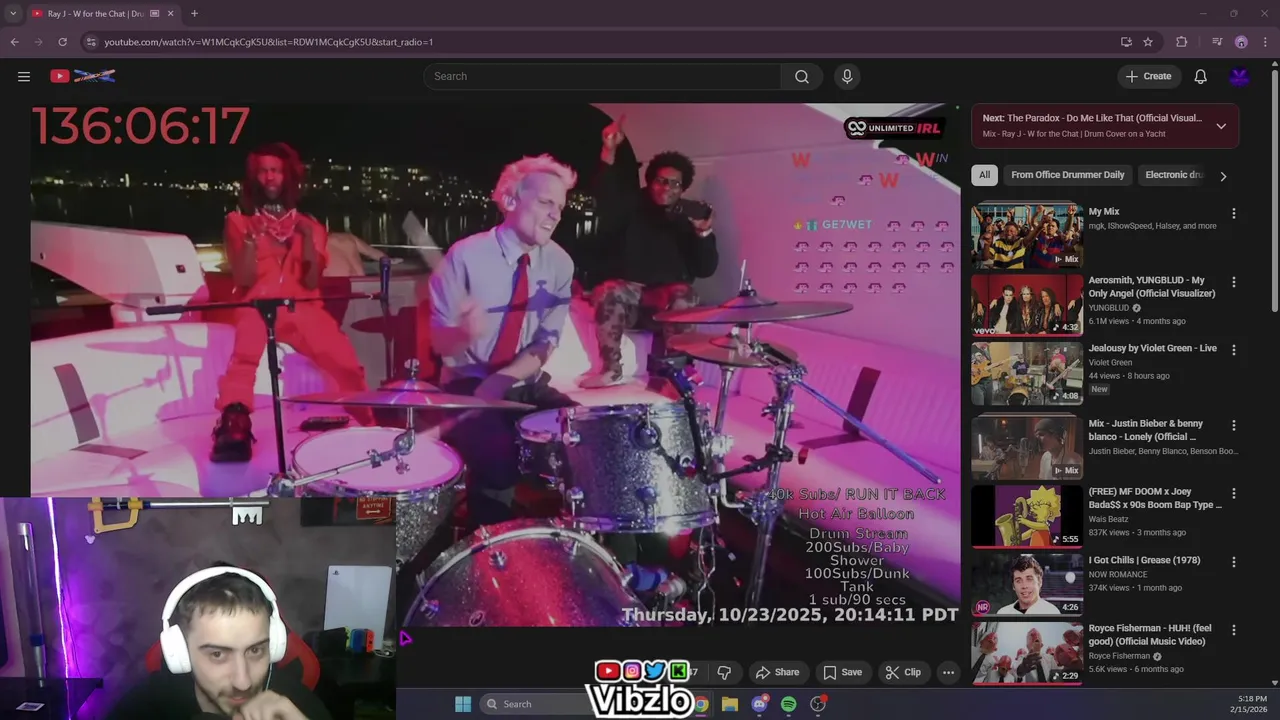This screenshot has width=1280, height=720.
Task: Open the tab search dropdown arrow
Action: pyautogui.click(x=12, y=14)
